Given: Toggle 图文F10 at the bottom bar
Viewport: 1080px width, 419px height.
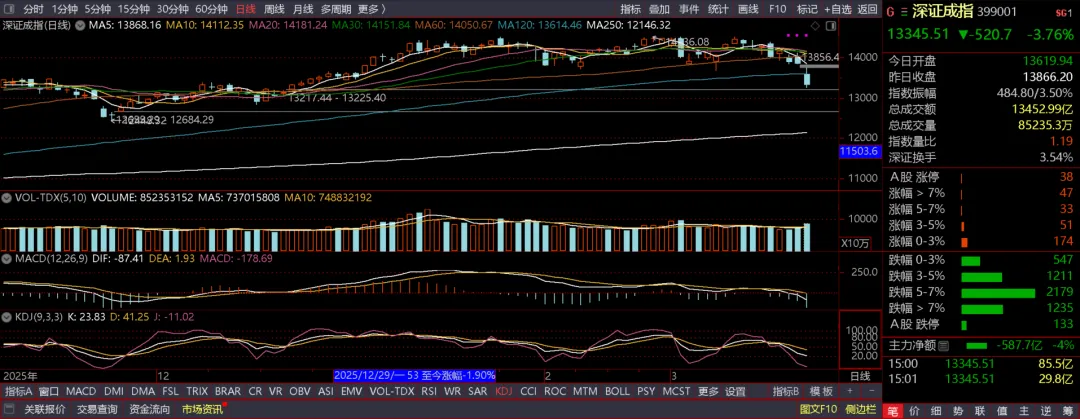Looking at the screenshot, I should pyautogui.click(x=818, y=409).
